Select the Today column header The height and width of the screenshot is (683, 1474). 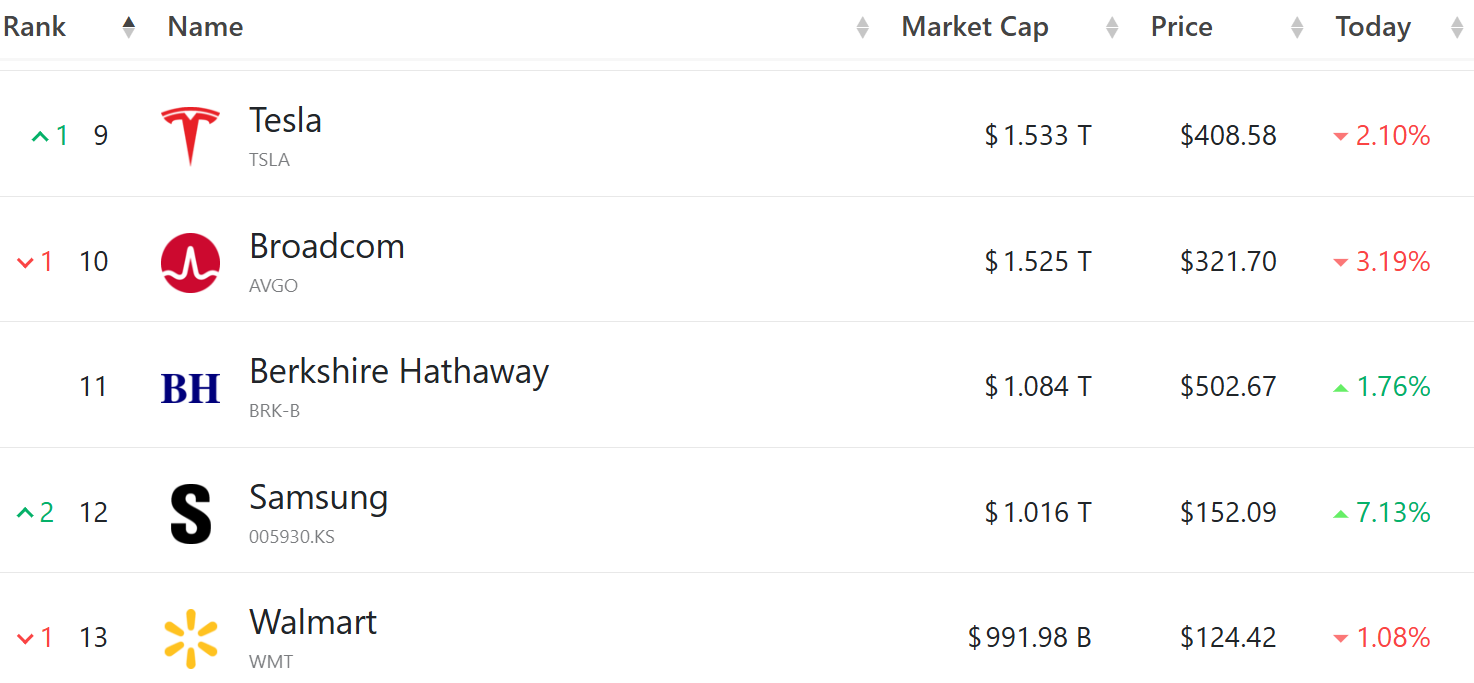click(x=1372, y=28)
